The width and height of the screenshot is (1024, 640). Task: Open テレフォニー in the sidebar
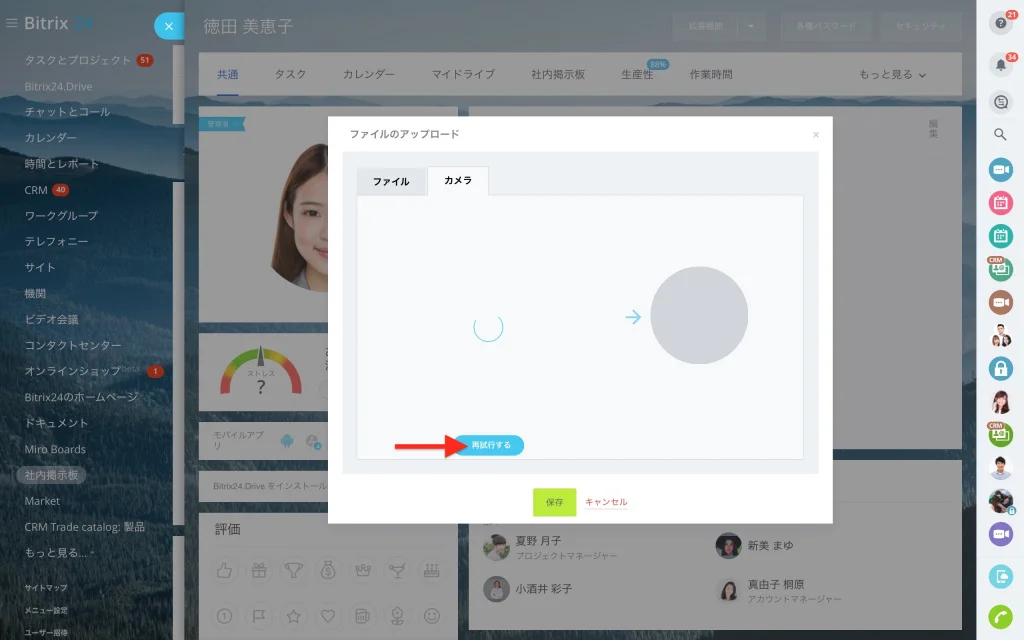[56, 241]
